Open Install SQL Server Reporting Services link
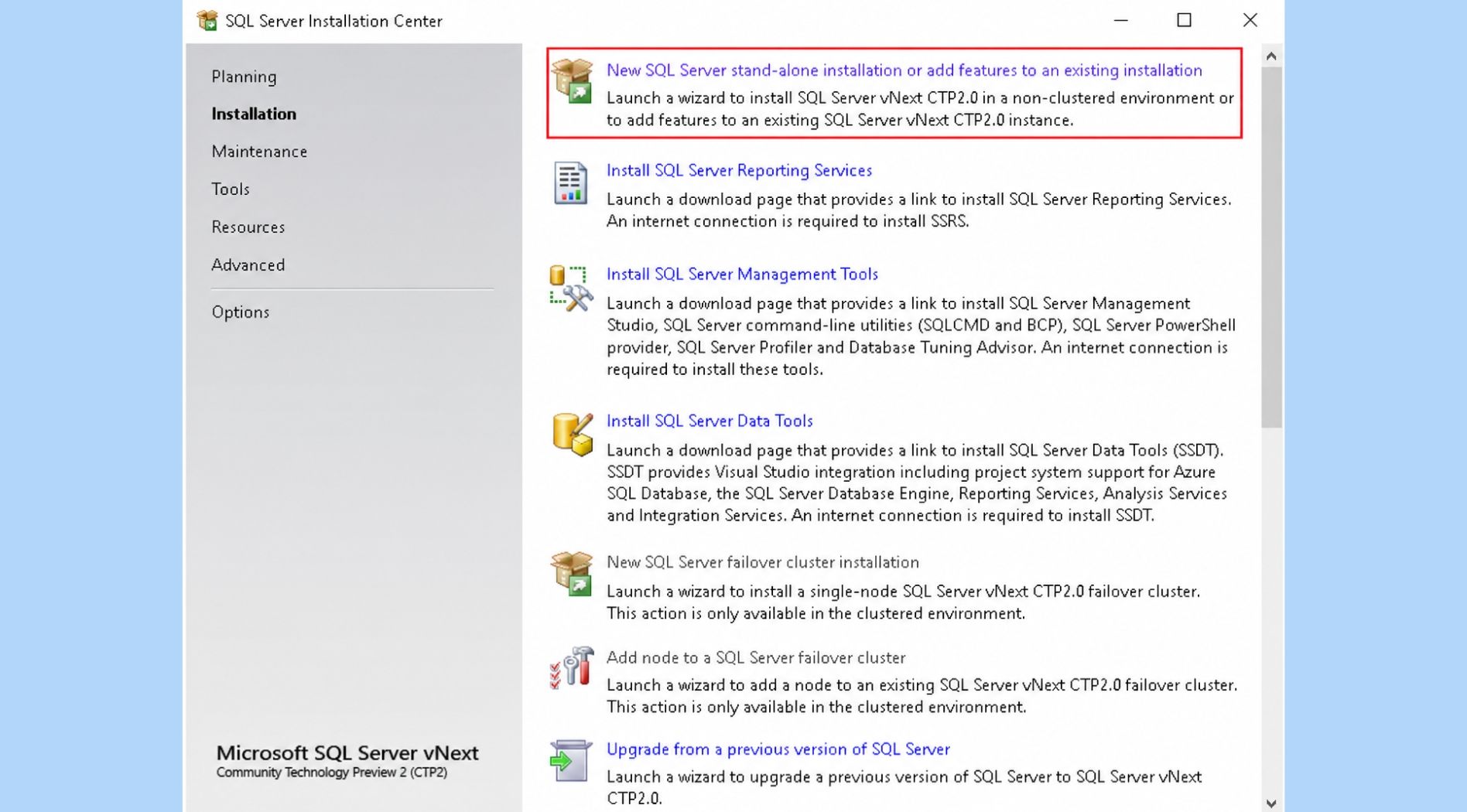This screenshot has height=812, width=1467. coord(739,170)
